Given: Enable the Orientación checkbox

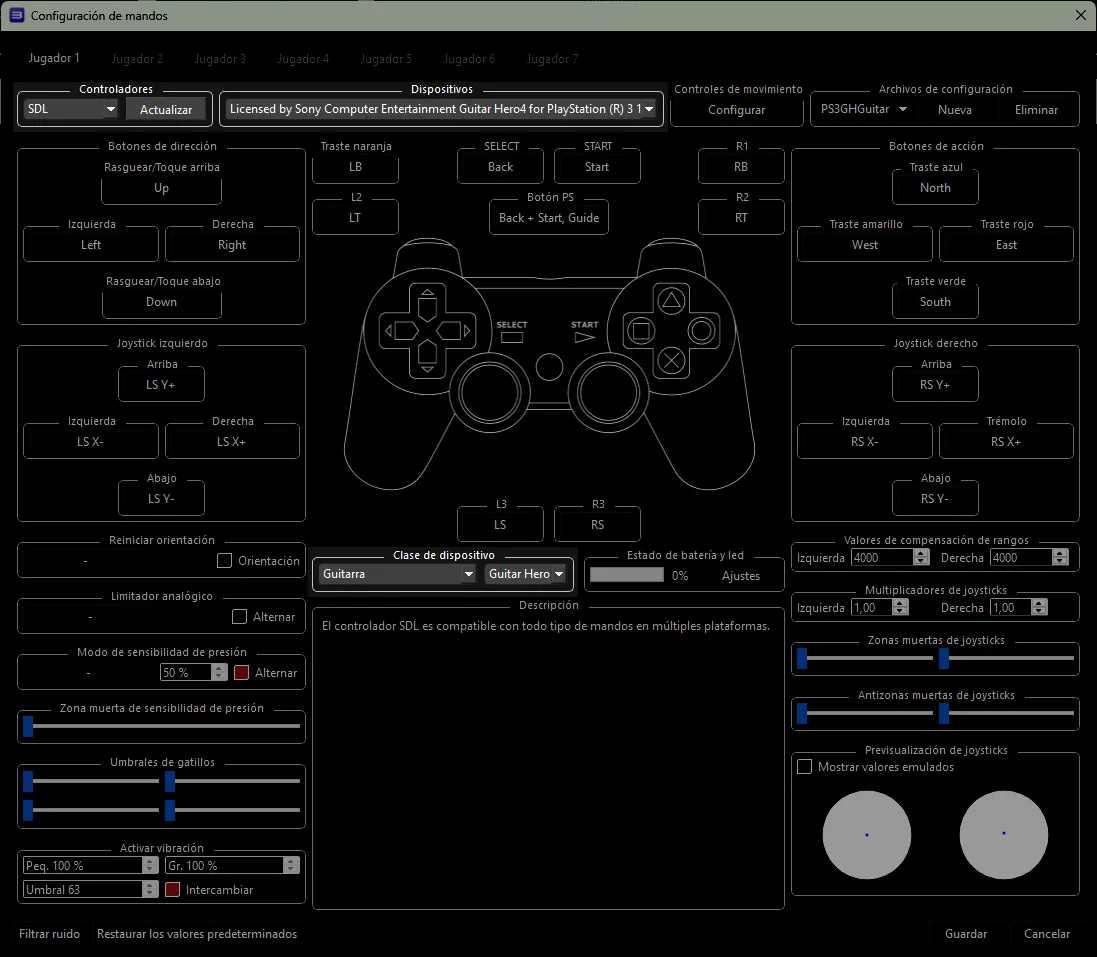Looking at the screenshot, I should pyautogui.click(x=224, y=560).
